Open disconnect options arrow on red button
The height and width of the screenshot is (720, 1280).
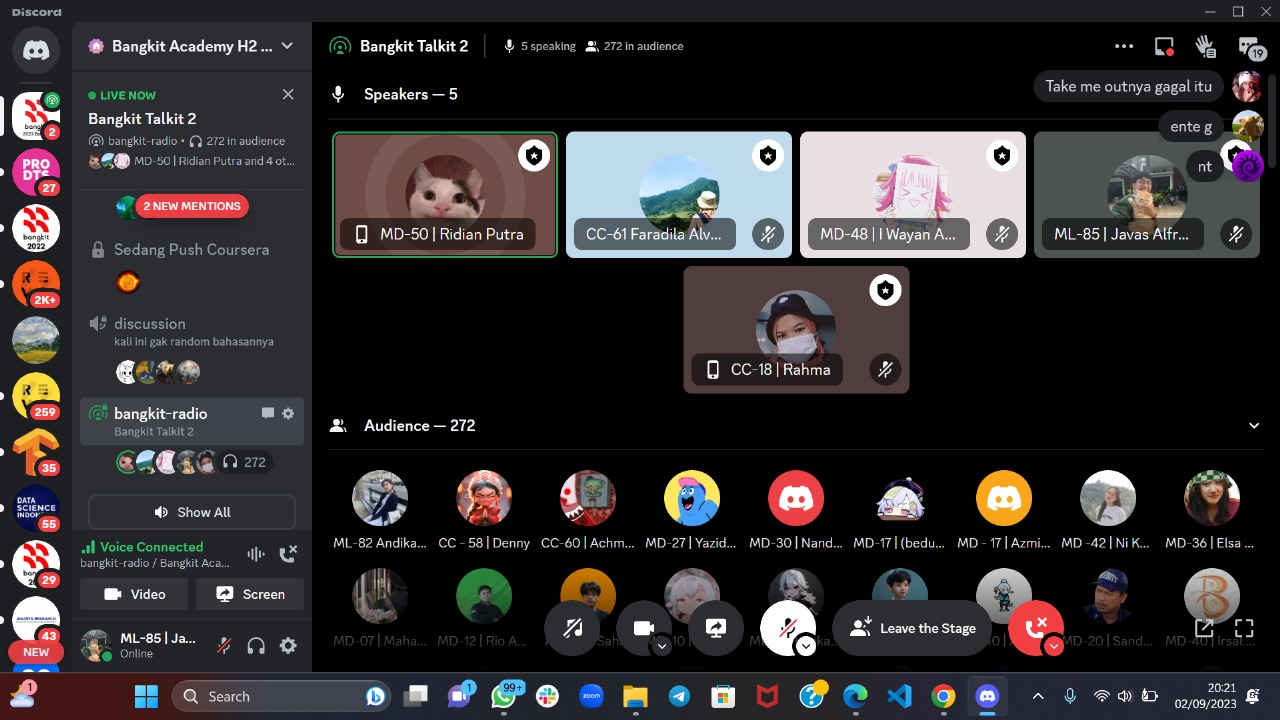pyautogui.click(x=1053, y=646)
